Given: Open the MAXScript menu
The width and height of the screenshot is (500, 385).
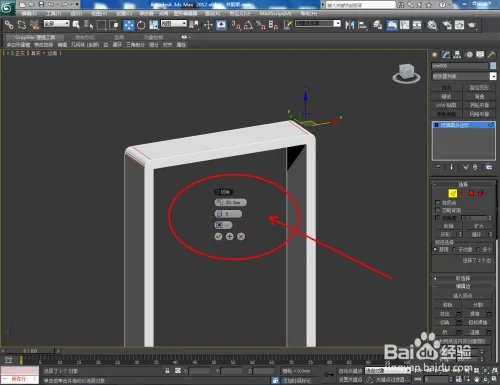Looking at the screenshot, I should pyautogui.click(x=275, y=14).
